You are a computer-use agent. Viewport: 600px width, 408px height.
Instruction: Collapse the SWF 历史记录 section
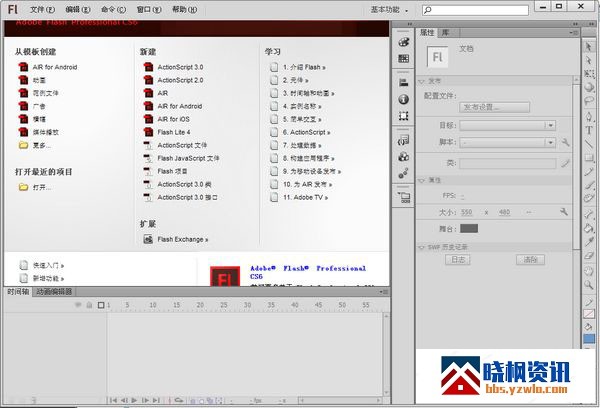[422, 247]
